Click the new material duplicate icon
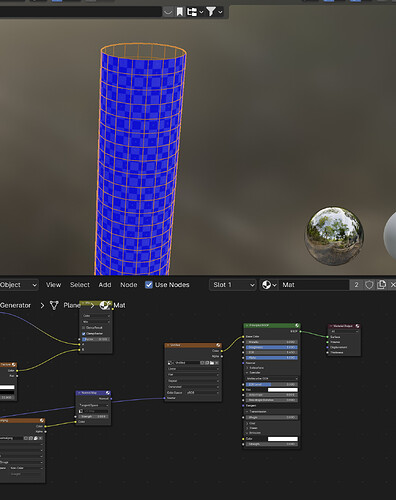396x500 pixels. point(381,285)
